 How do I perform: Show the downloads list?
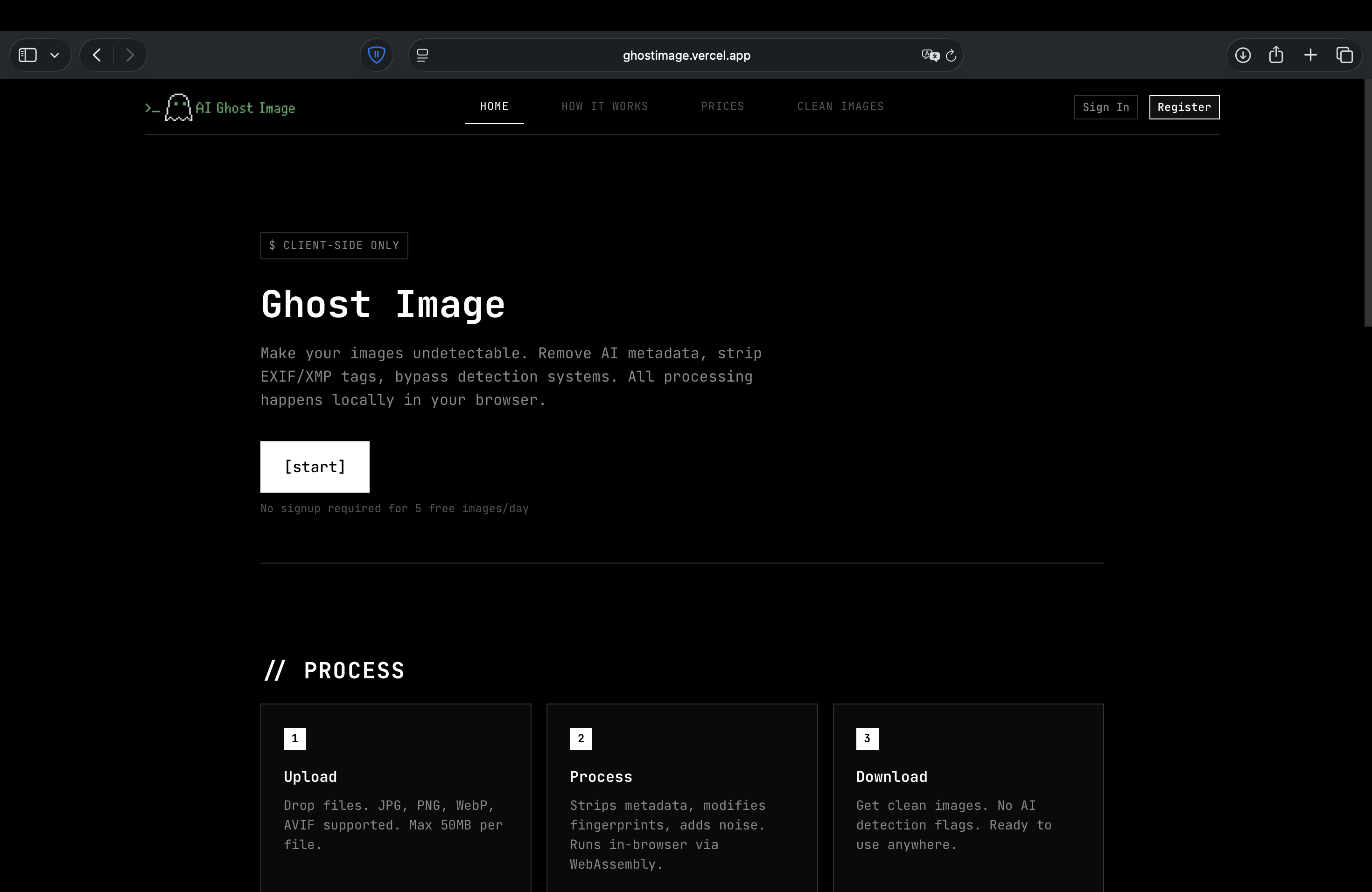[1243, 55]
